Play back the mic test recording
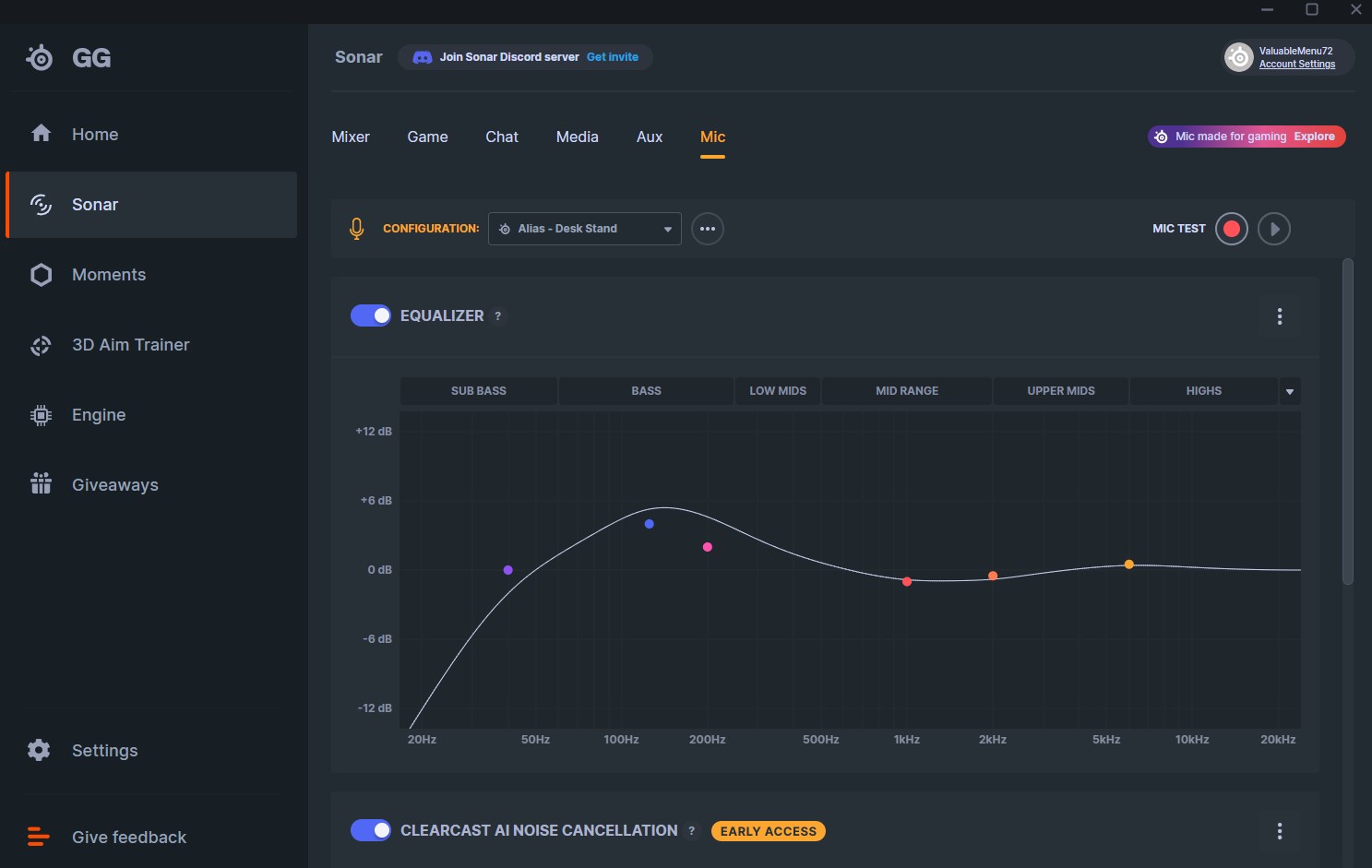Image resolution: width=1372 pixels, height=868 pixels. point(1273,229)
